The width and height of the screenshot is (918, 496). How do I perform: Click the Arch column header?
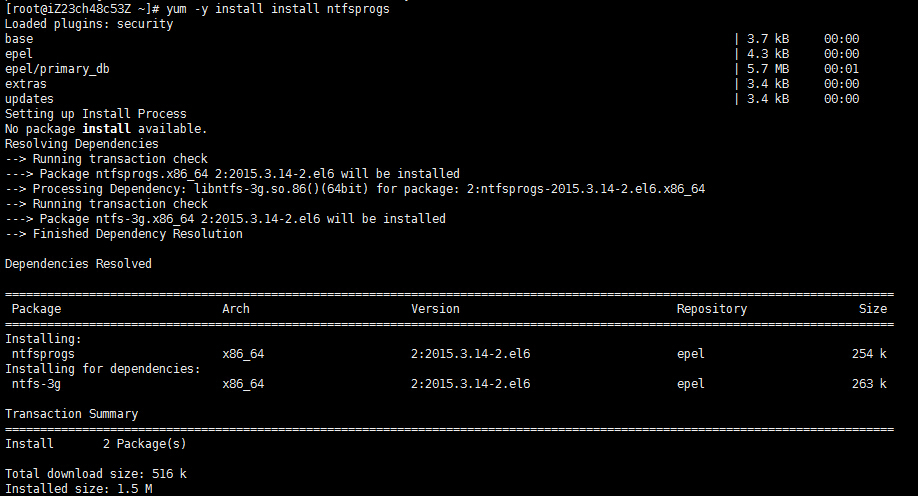point(236,309)
